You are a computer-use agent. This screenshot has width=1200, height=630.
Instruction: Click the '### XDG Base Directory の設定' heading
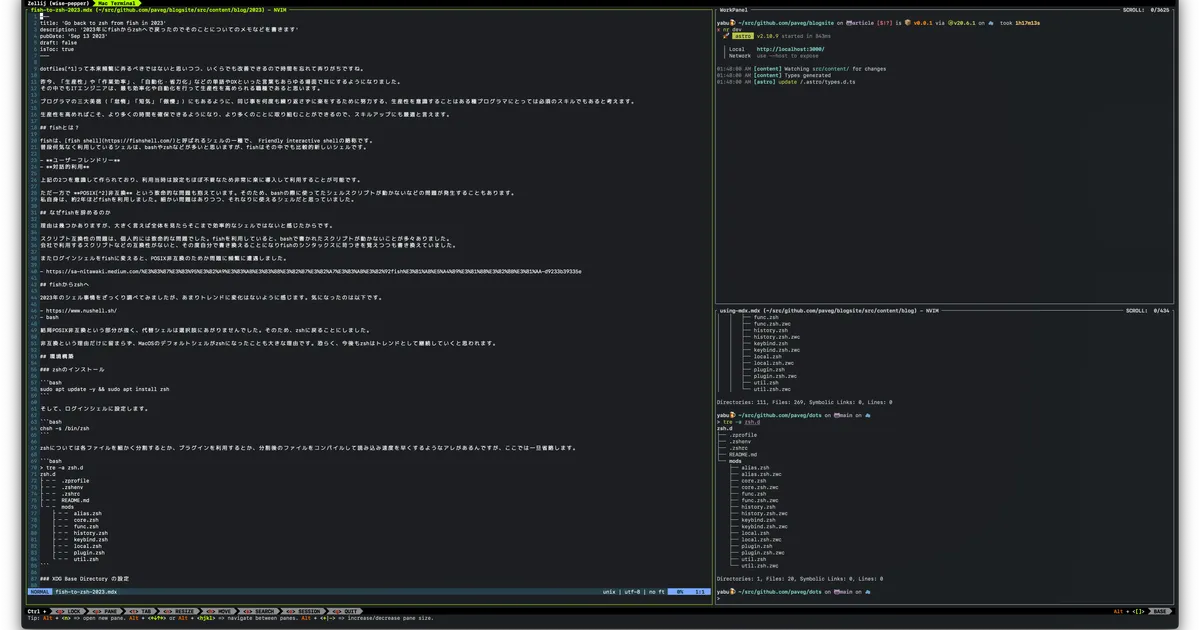(x=85, y=579)
